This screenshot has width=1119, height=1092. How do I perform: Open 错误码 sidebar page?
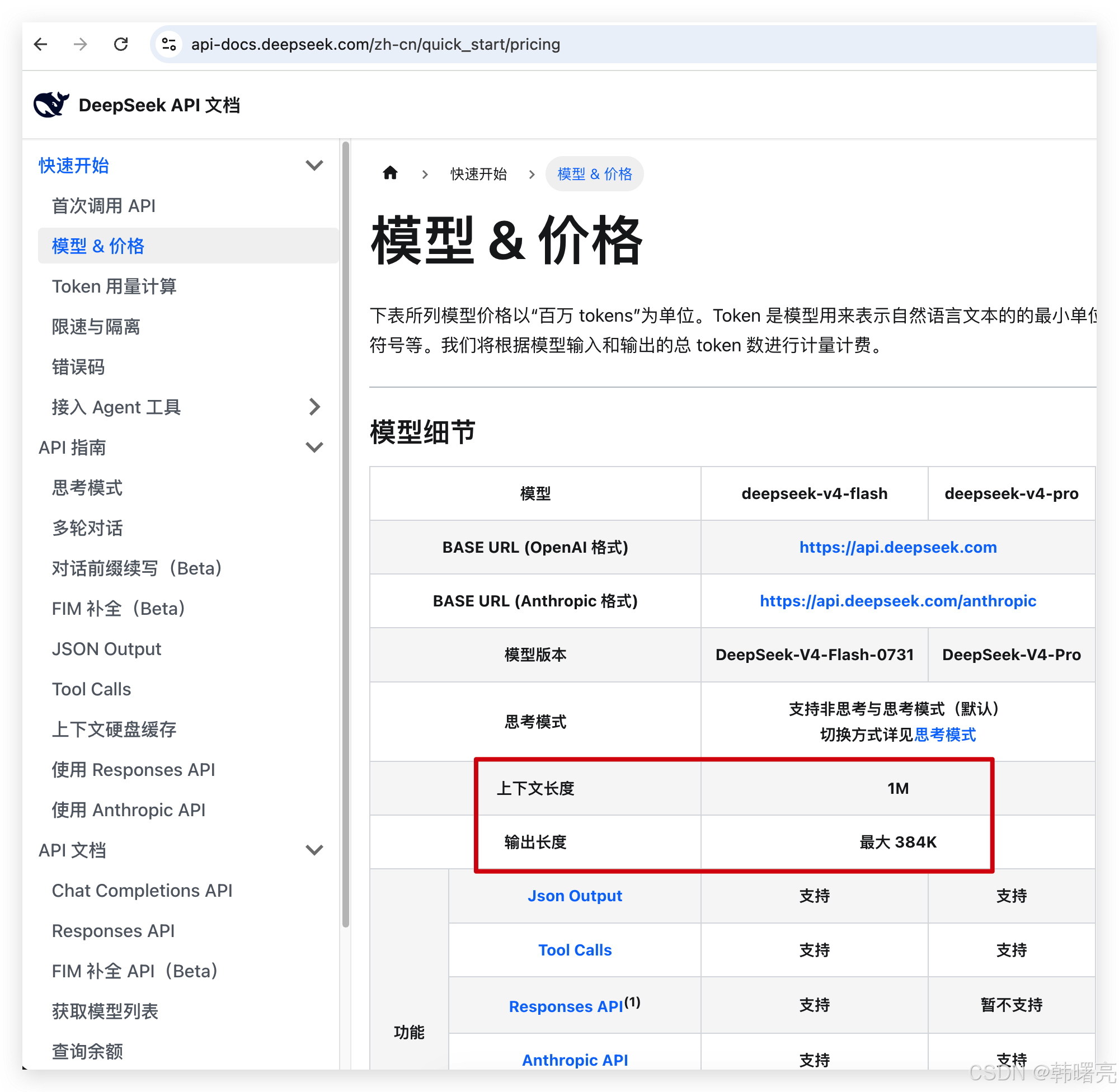tap(78, 367)
